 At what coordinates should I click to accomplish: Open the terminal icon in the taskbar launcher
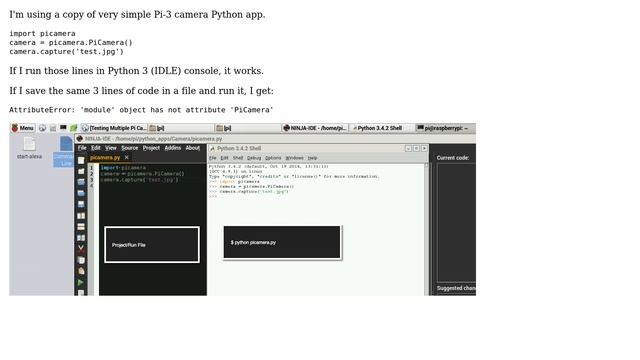(63, 128)
